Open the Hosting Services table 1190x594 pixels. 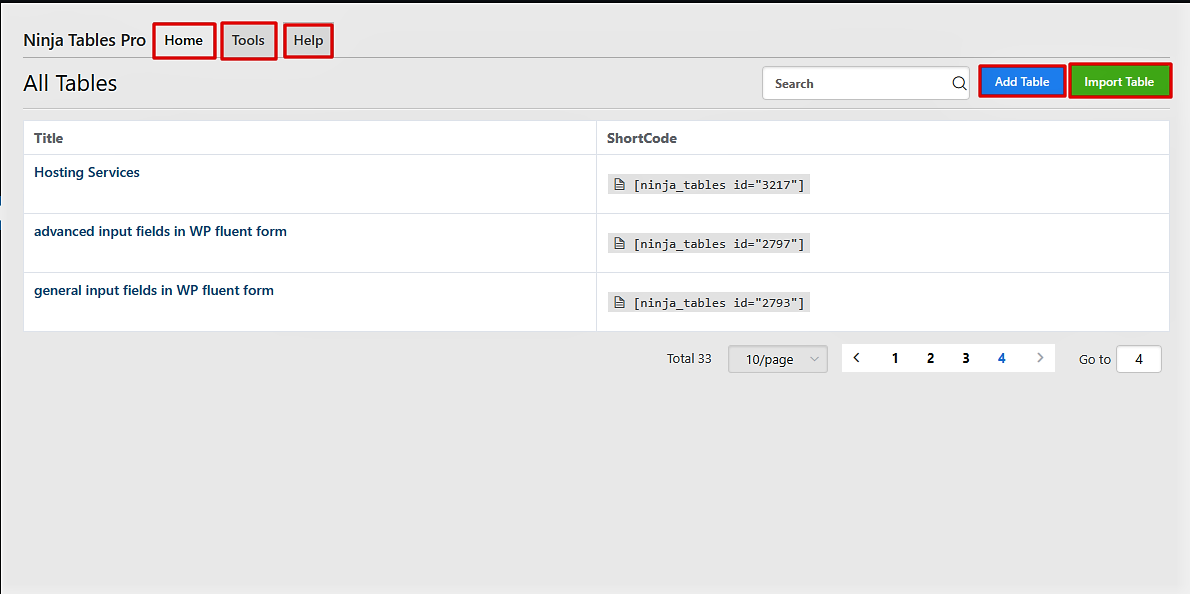[x=87, y=172]
